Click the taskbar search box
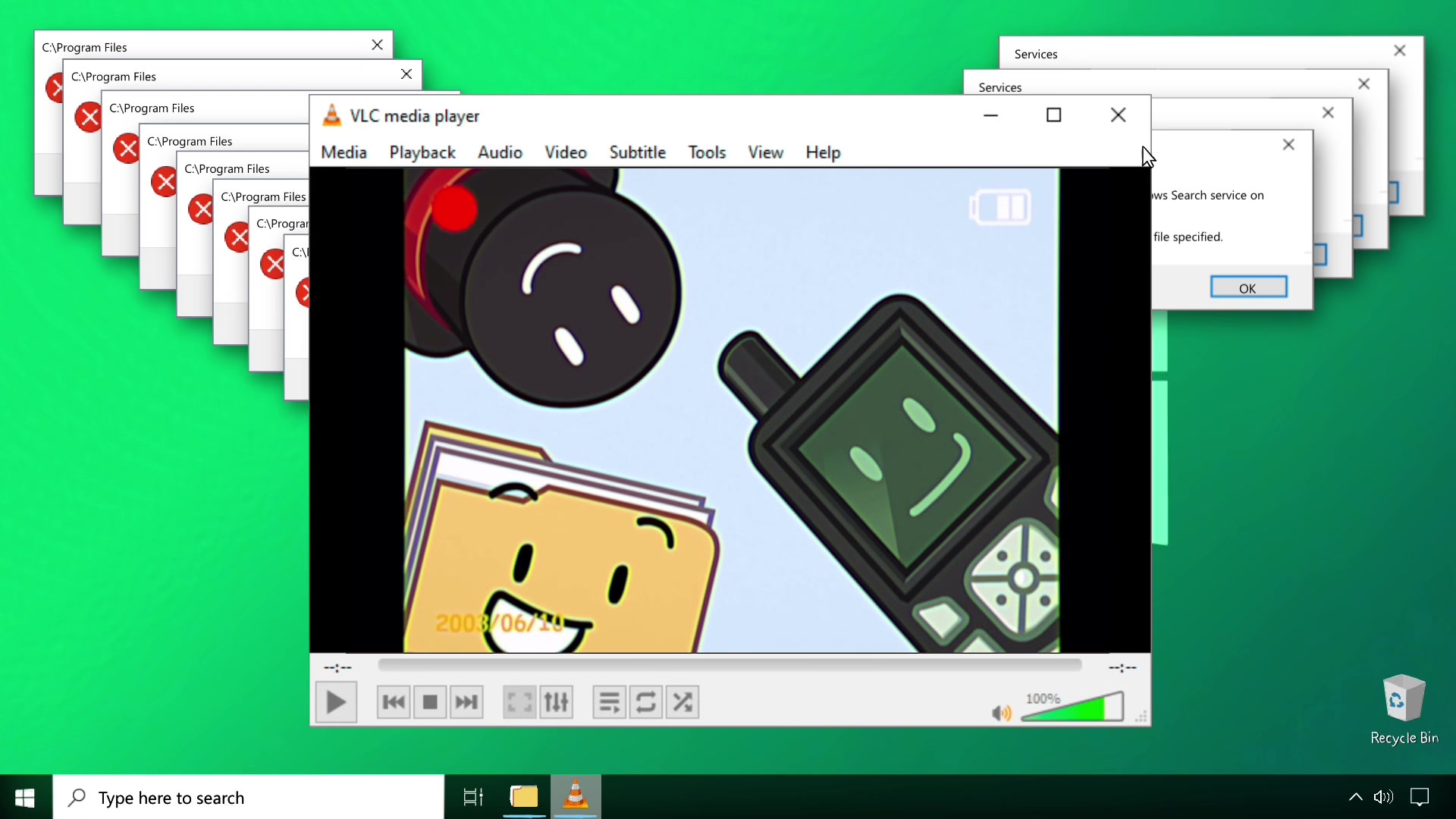1456x819 pixels. (x=249, y=797)
